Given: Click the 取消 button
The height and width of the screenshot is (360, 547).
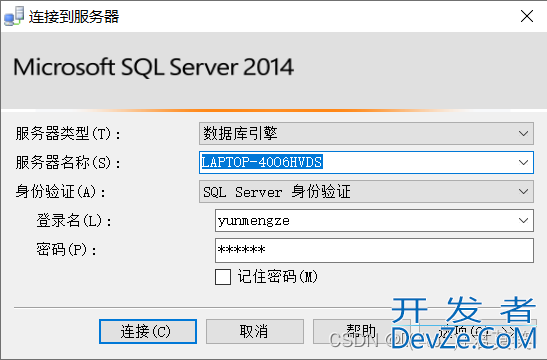Looking at the screenshot, I should click(255, 331).
